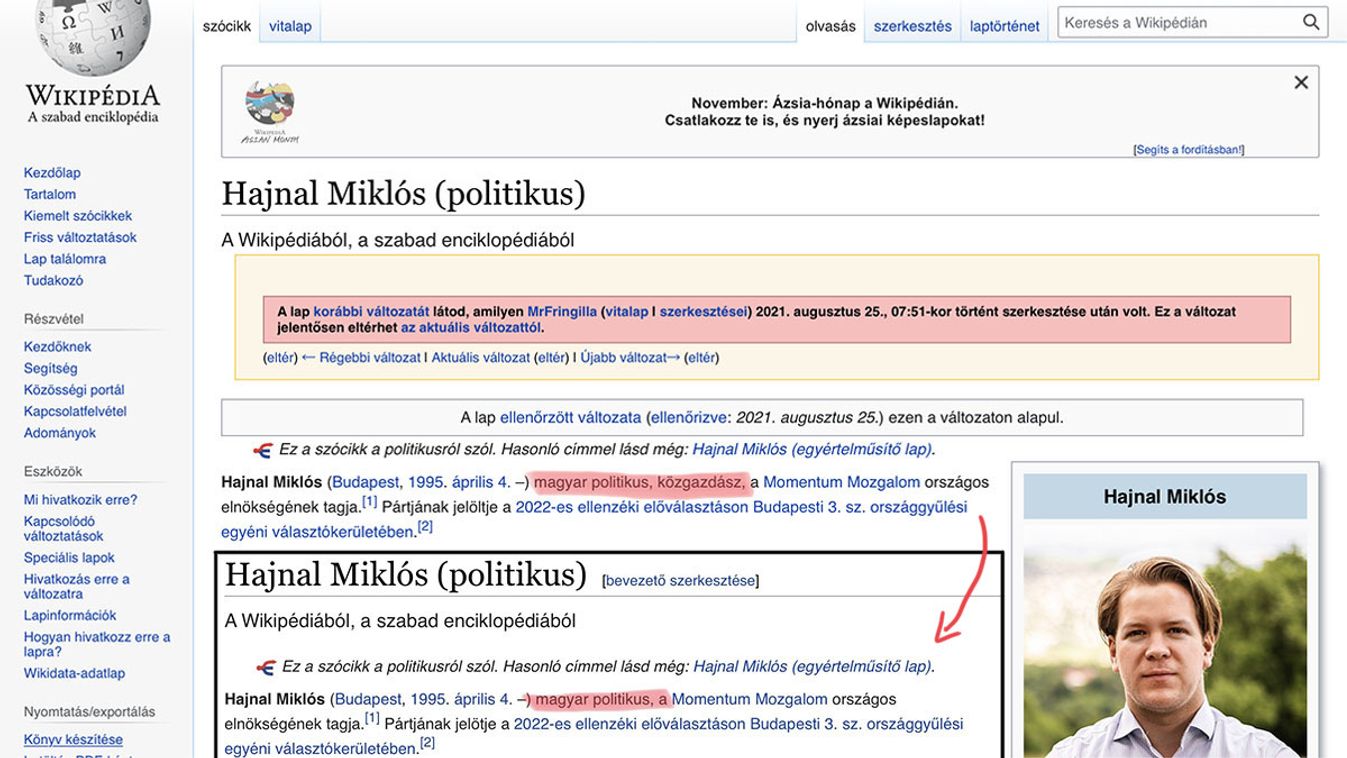Image resolution: width=1347 pixels, height=758 pixels.
Task: Open MrFringilla user link
Action: click(x=562, y=312)
